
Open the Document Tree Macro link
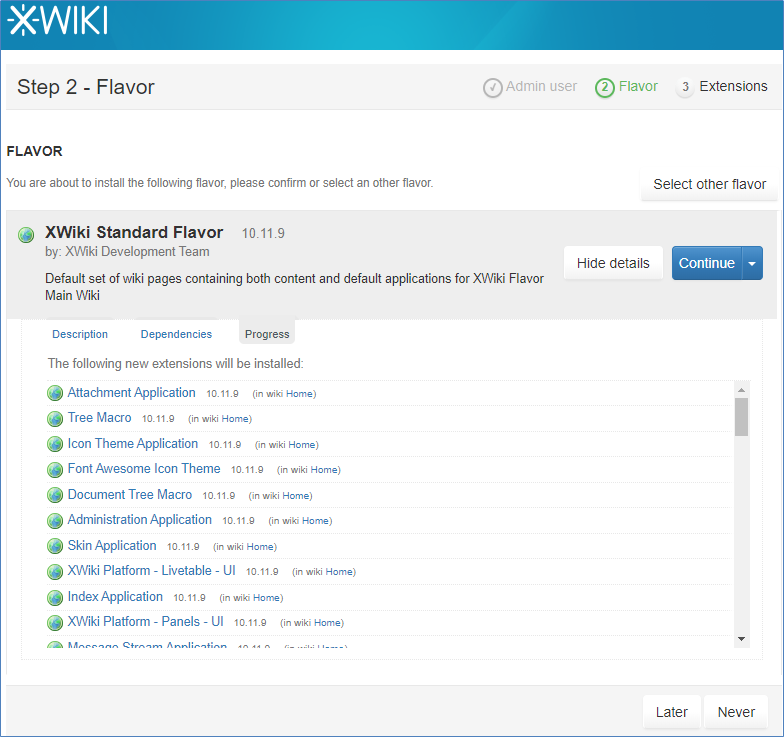[x=130, y=494]
